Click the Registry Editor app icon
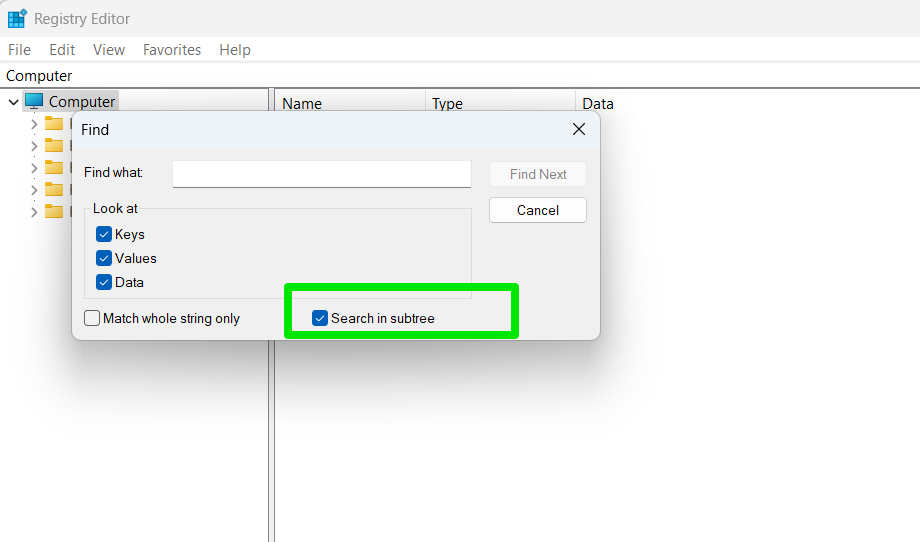This screenshot has height=542, width=920. [17, 19]
